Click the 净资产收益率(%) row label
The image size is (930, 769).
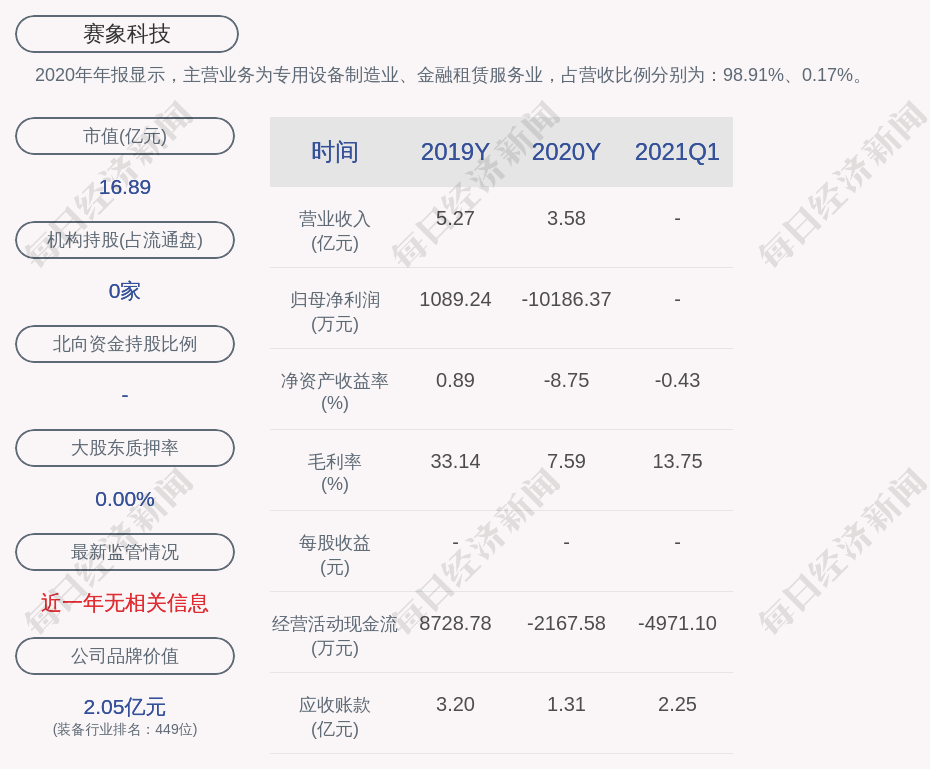(335, 392)
